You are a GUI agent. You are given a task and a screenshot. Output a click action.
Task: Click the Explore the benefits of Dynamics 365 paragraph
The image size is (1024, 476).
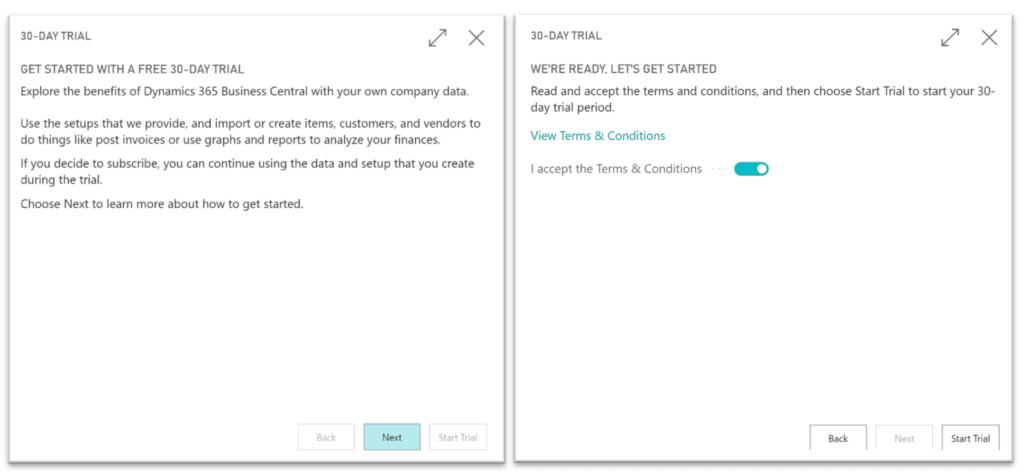pos(244,91)
